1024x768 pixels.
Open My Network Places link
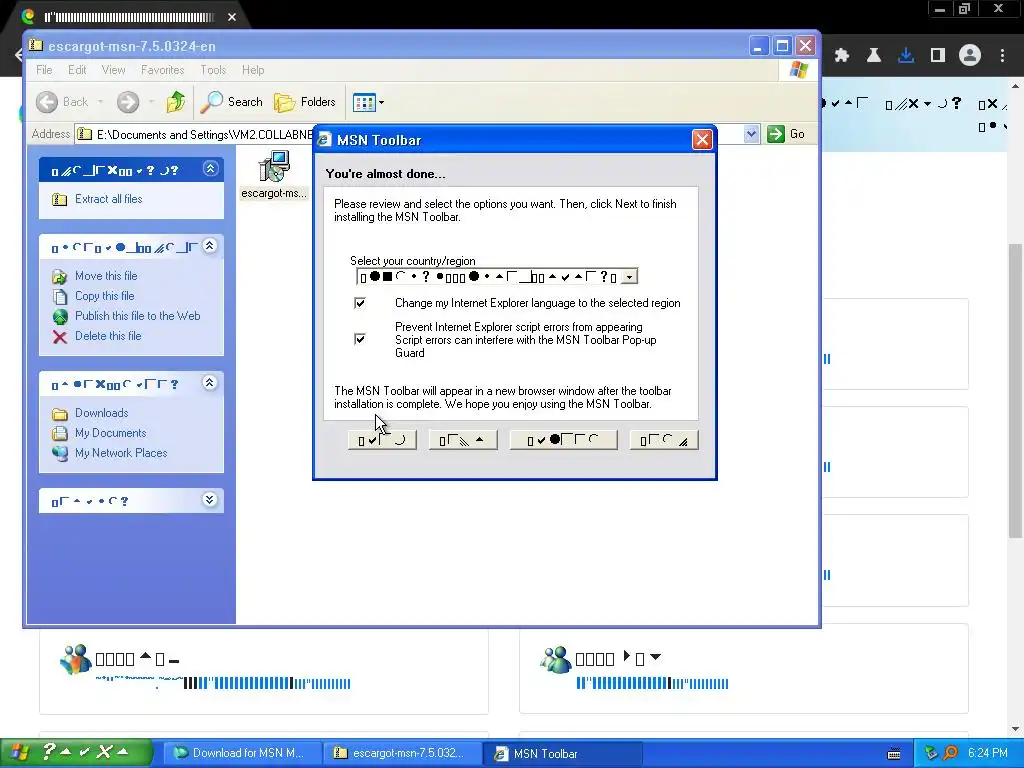coord(121,453)
